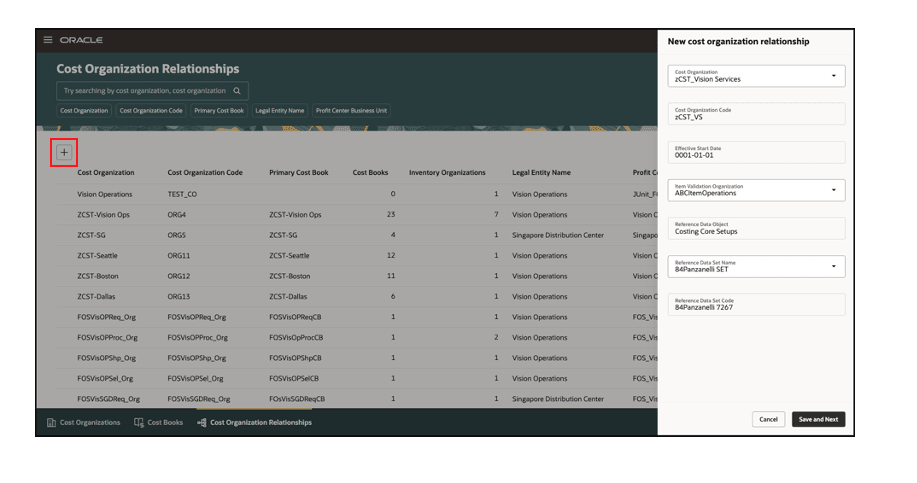Click the Inventory Organizations column header
Screen dimensions: 917x483
point(447,172)
